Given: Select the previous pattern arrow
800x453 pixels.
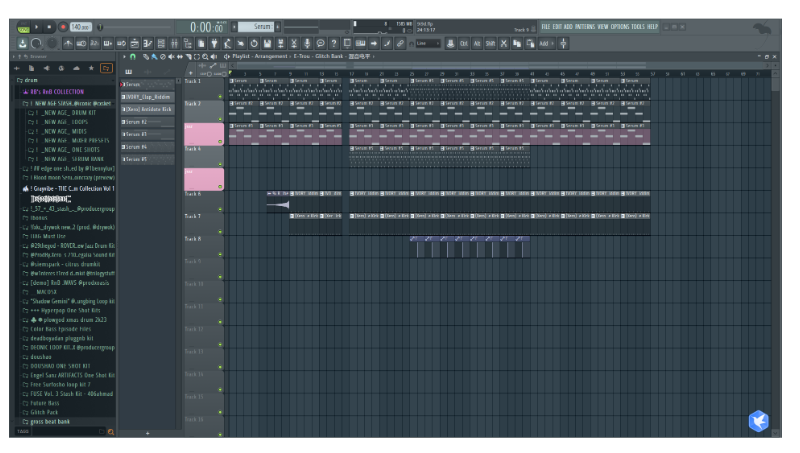Looking at the screenshot, I should coord(234,27).
